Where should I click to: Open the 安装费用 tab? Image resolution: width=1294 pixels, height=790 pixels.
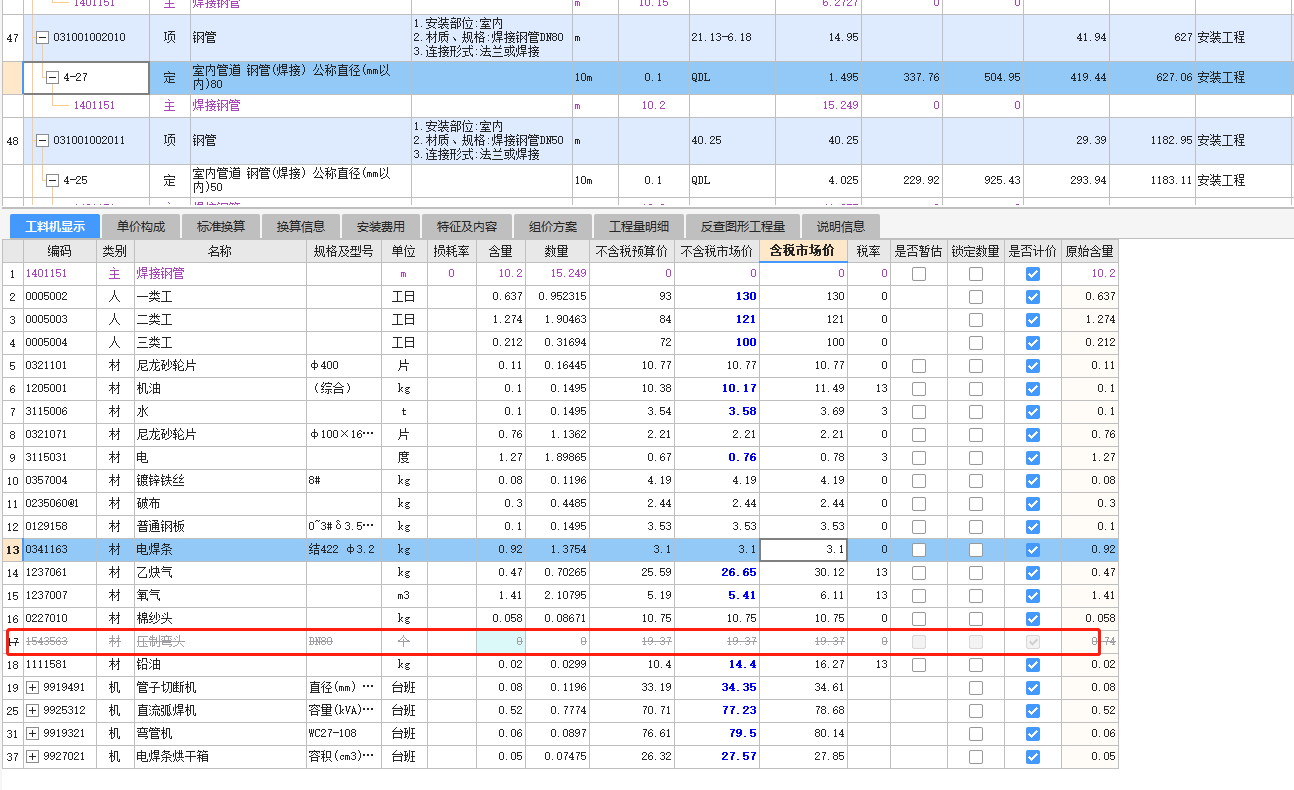[380, 226]
